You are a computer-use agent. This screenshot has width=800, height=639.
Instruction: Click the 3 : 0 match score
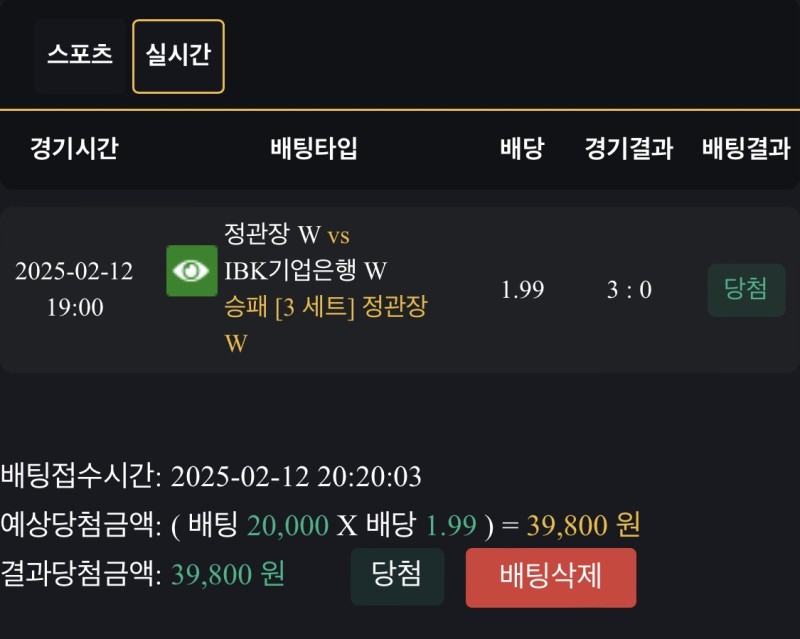629,290
